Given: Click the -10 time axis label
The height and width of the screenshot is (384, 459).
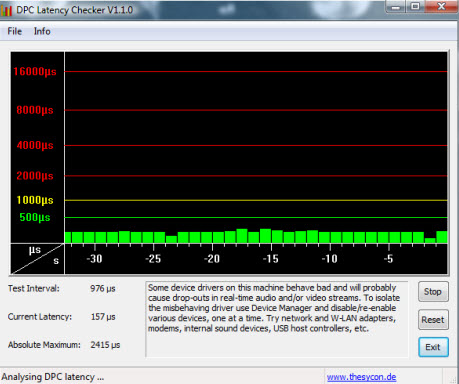Looking at the screenshot, I should (330, 259).
